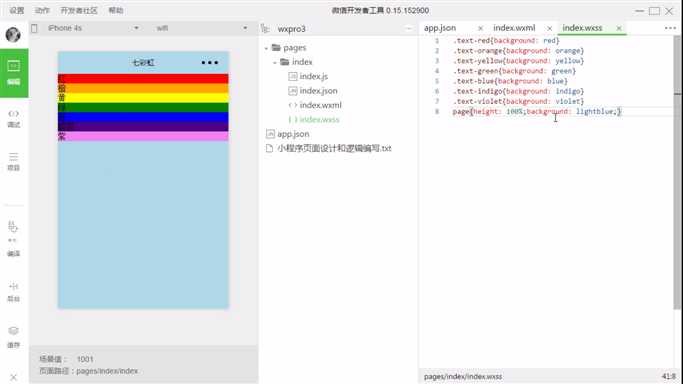This screenshot has width=683, height=384.
Task: Click the txt document file icon
Action: coord(270,148)
